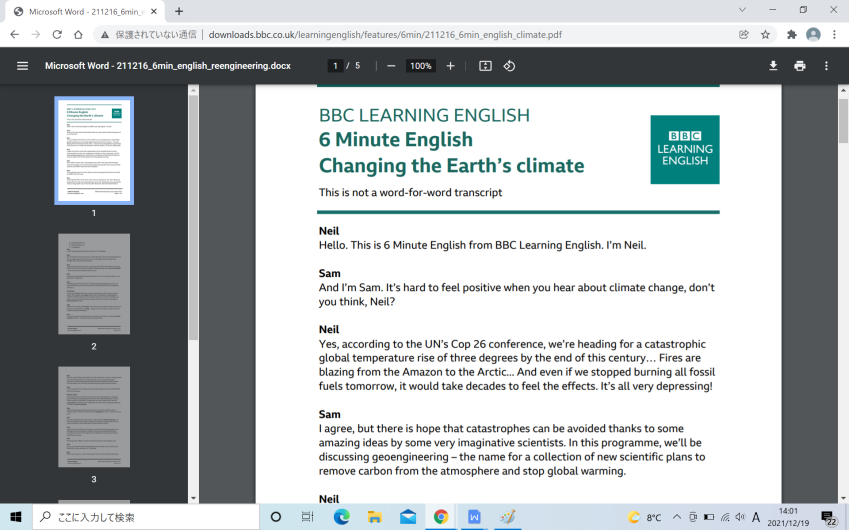Open Microsoft Edge from the taskbar

[341, 517]
